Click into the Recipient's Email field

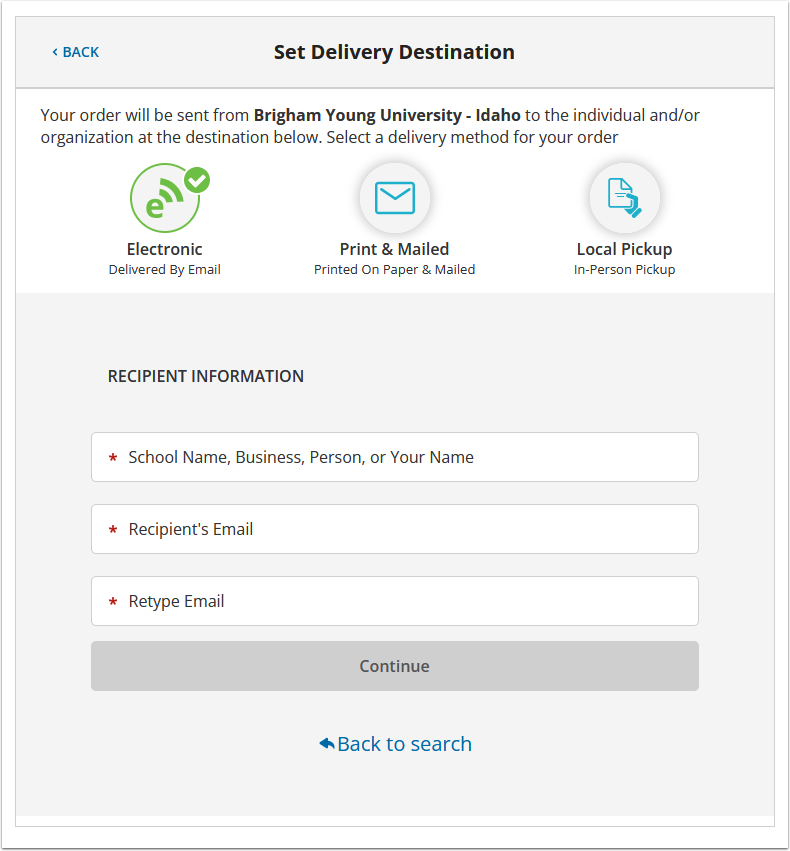click(394, 529)
